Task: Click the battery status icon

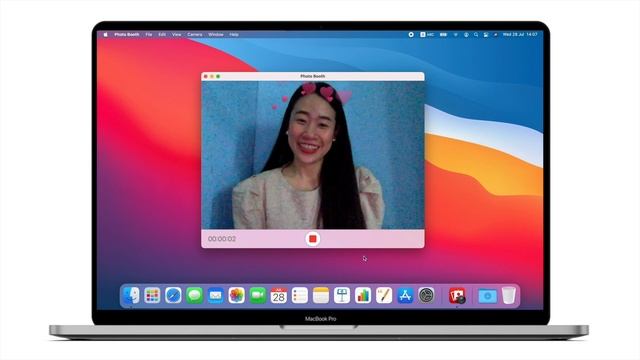Action: click(443, 35)
